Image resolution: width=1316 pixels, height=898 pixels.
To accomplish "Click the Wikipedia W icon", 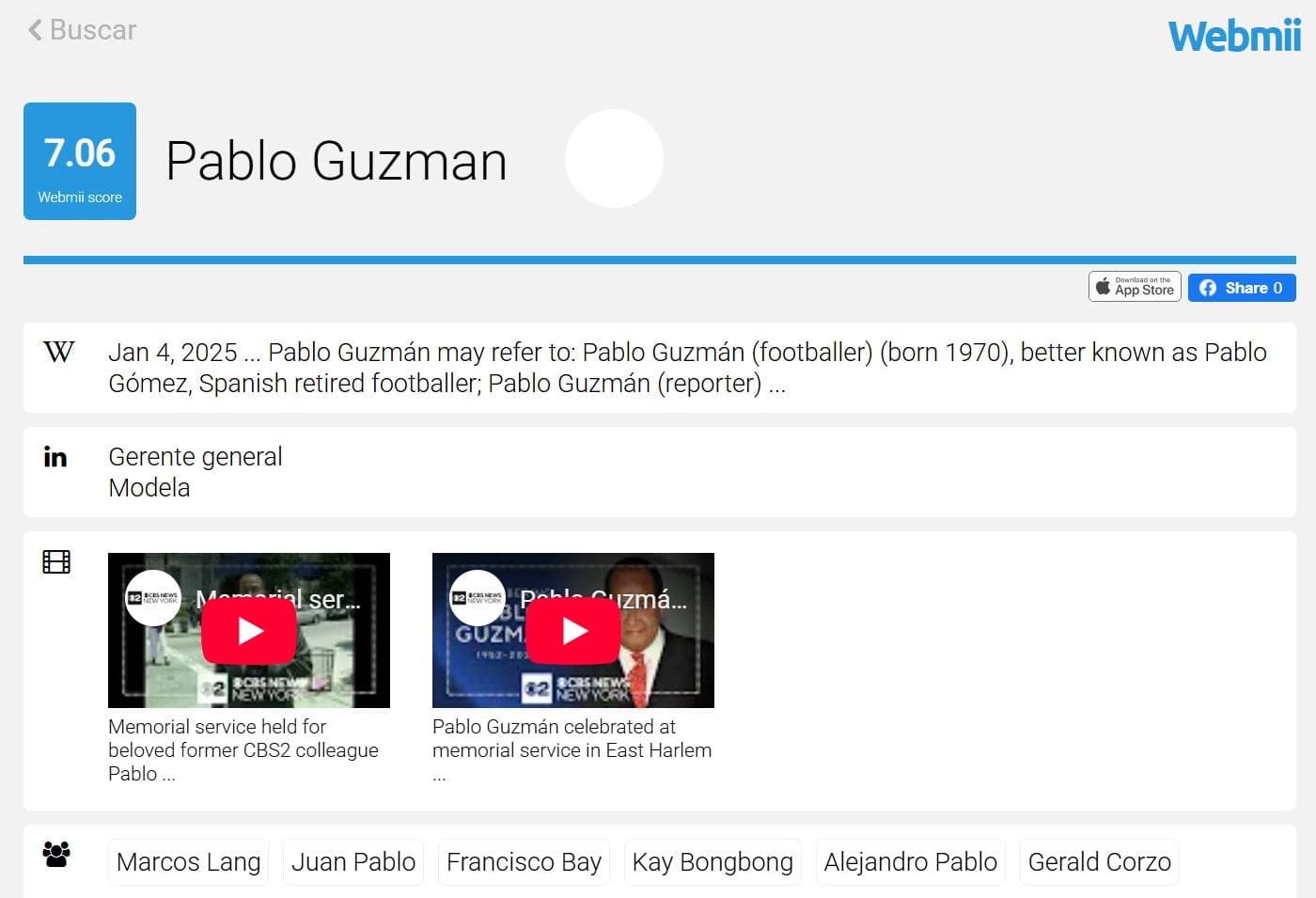I will click(x=58, y=353).
